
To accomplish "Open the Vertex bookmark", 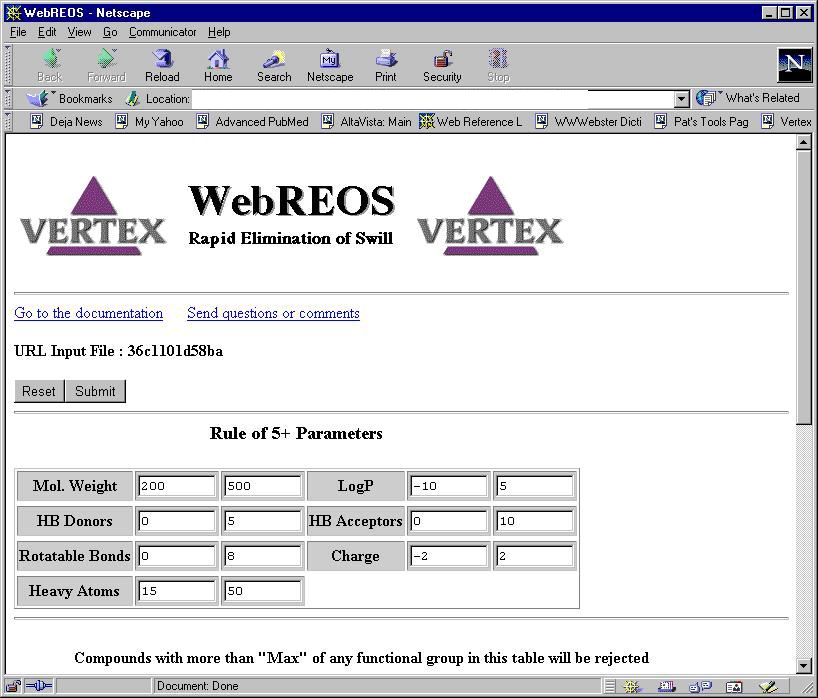I will coord(787,122).
